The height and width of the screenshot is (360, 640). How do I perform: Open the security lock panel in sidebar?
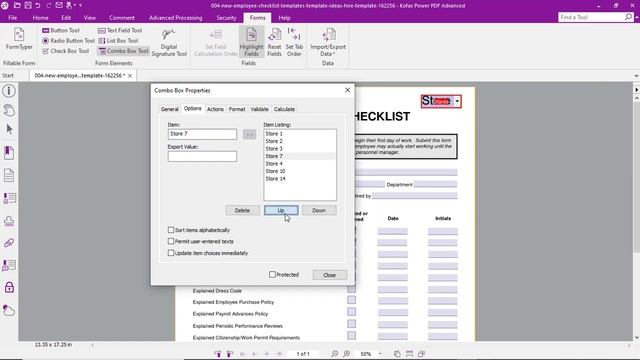pos(9,287)
